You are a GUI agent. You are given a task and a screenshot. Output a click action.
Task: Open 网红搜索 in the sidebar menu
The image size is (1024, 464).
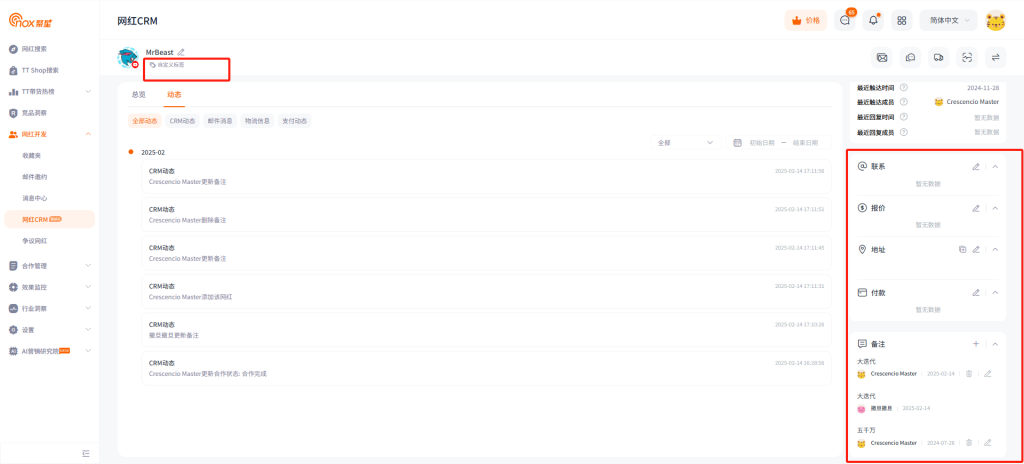(x=35, y=49)
